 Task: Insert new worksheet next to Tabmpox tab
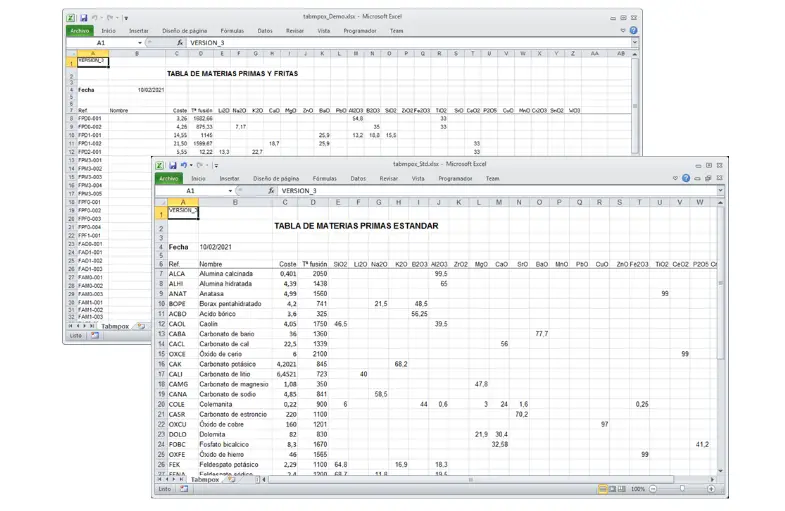231,480
